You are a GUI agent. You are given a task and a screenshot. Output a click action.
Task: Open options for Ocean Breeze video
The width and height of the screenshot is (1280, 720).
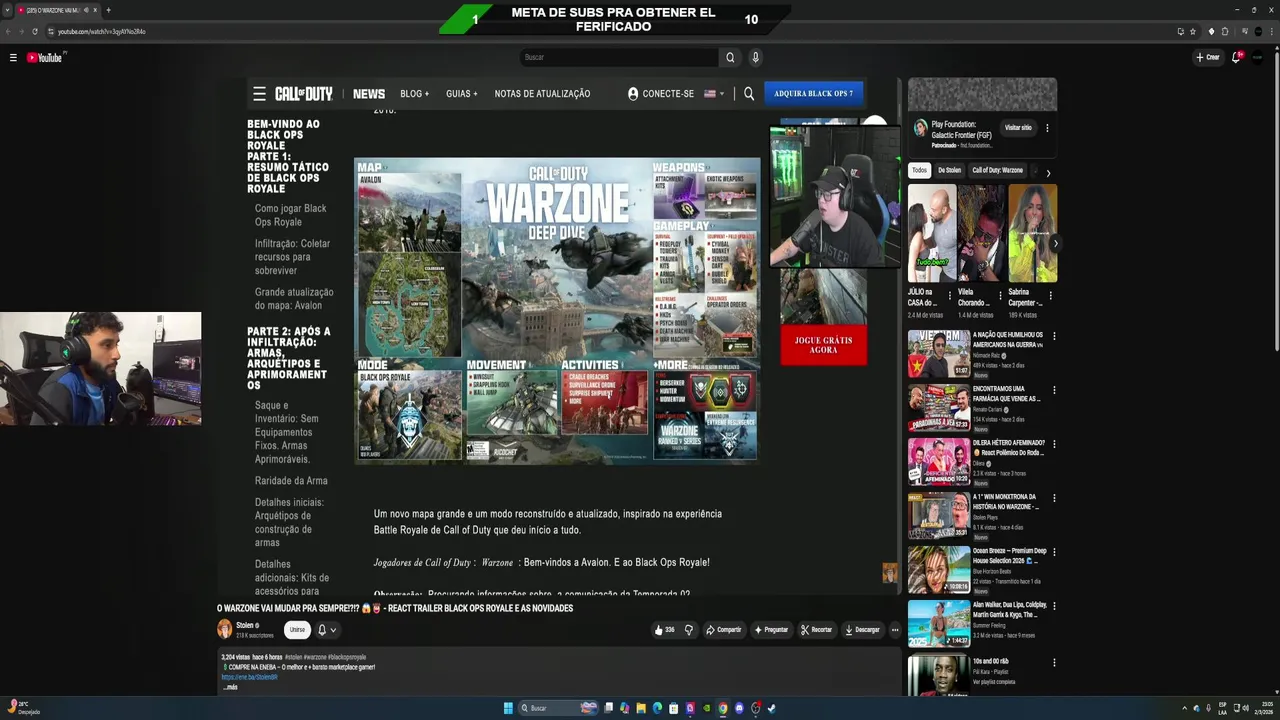1054,552
